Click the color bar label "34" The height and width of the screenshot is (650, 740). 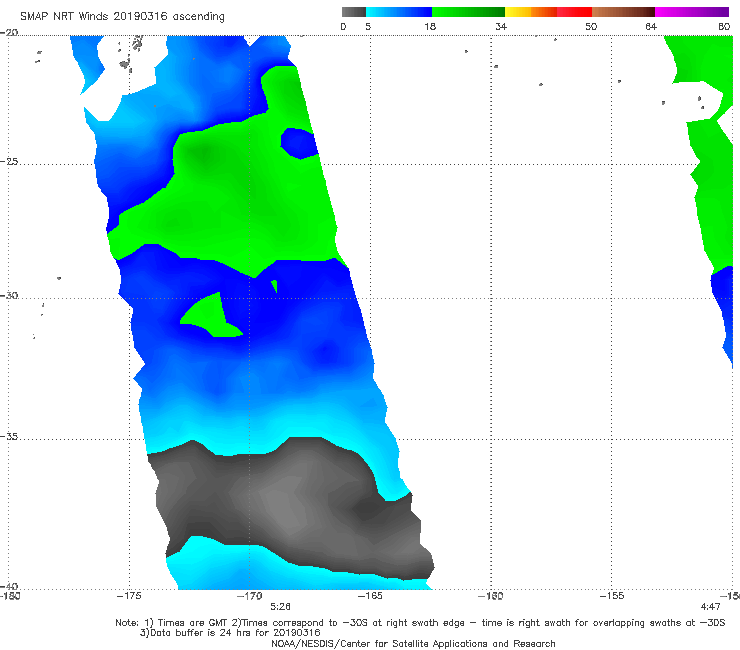click(x=501, y=26)
